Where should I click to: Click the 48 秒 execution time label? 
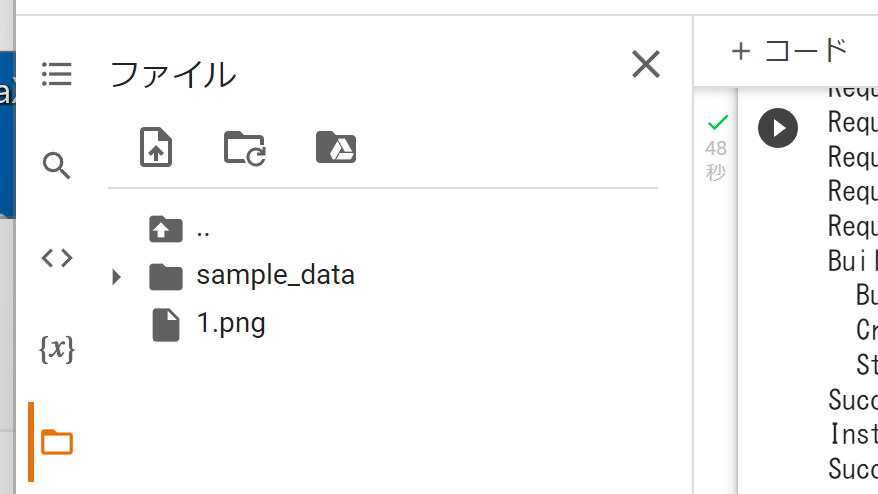716,160
